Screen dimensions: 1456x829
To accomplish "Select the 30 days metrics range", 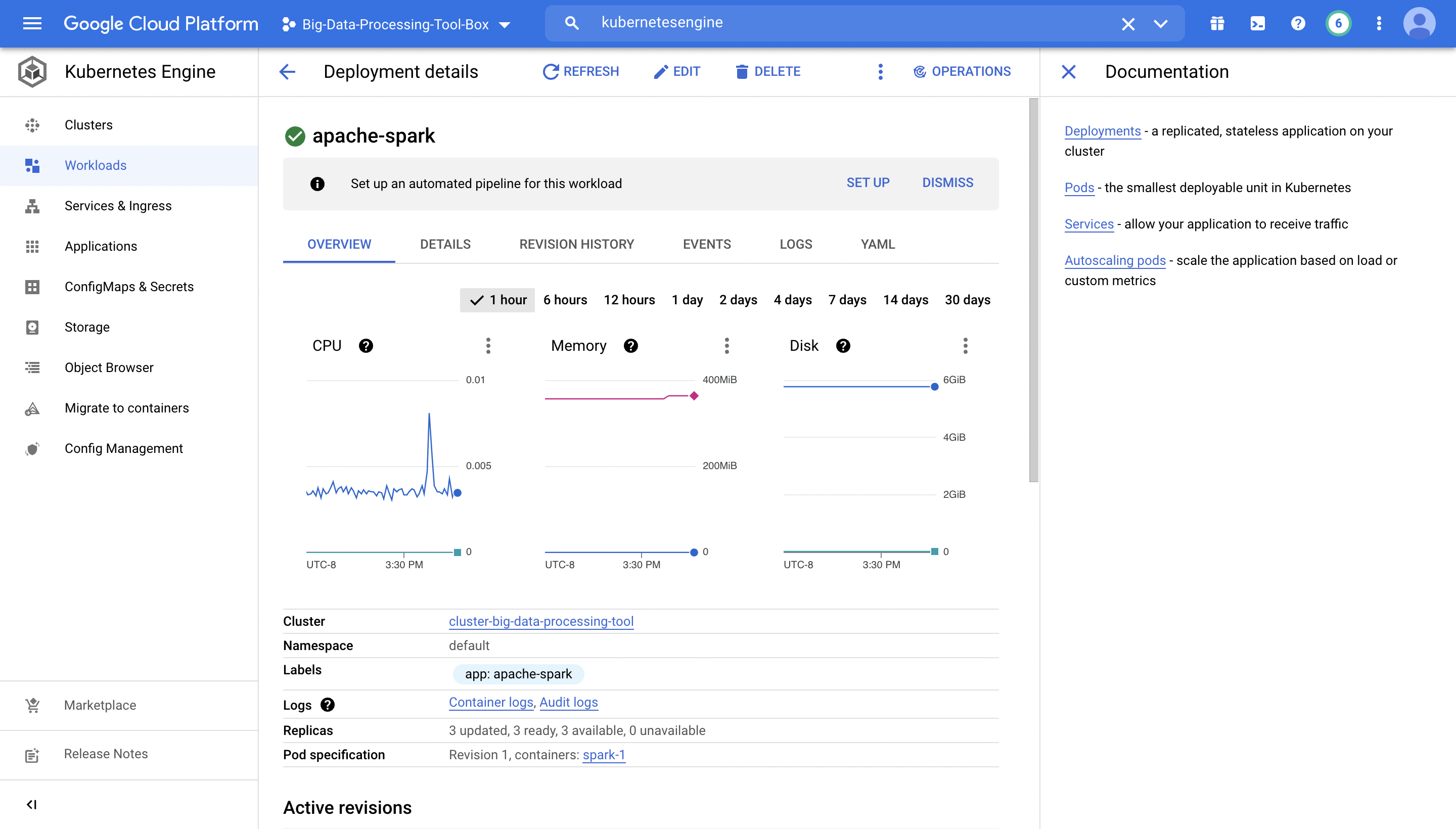I will [x=966, y=299].
